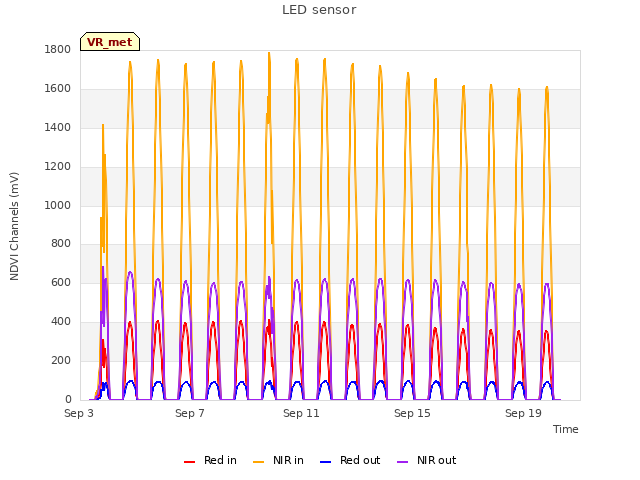This screenshot has height=480, width=640.
Task: Select the NIR out legend entry
Action: [427, 460]
